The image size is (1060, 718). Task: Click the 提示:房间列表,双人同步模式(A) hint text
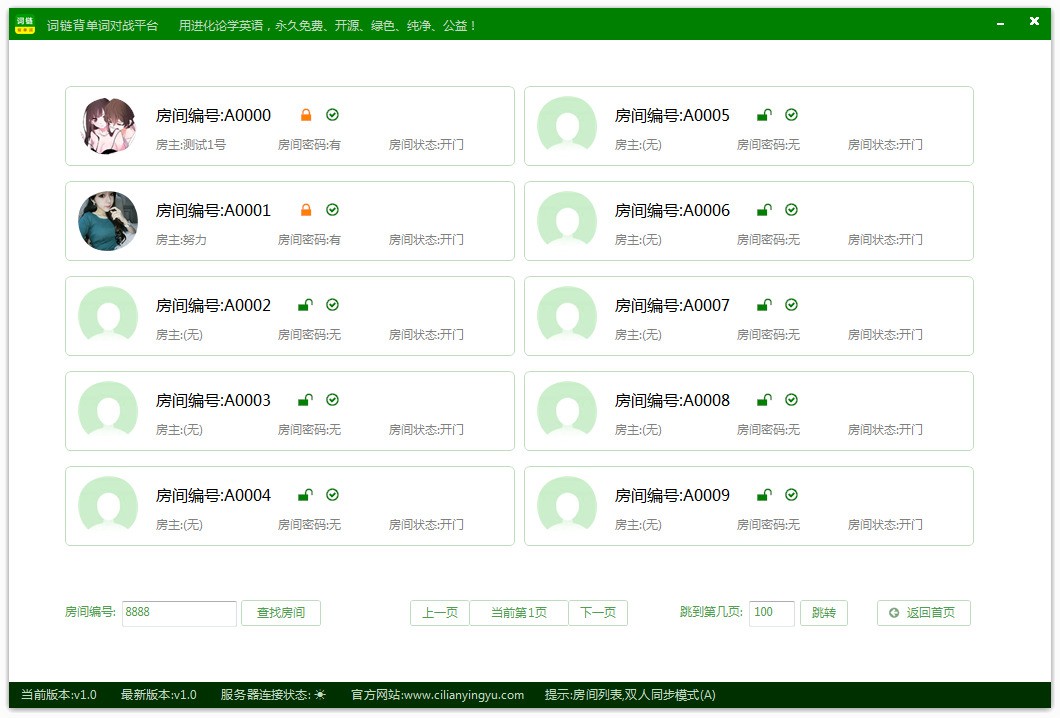click(x=630, y=695)
